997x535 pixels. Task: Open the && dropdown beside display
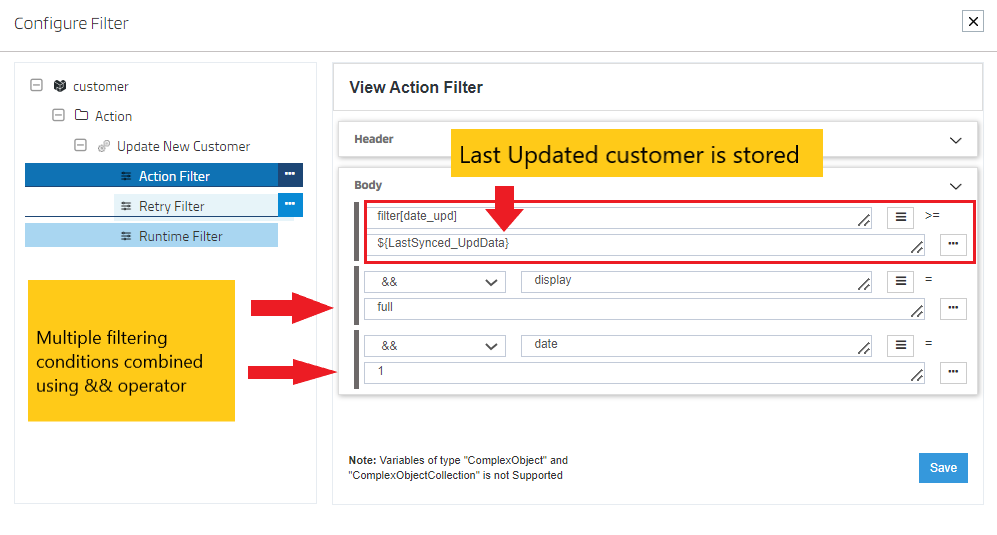435,282
